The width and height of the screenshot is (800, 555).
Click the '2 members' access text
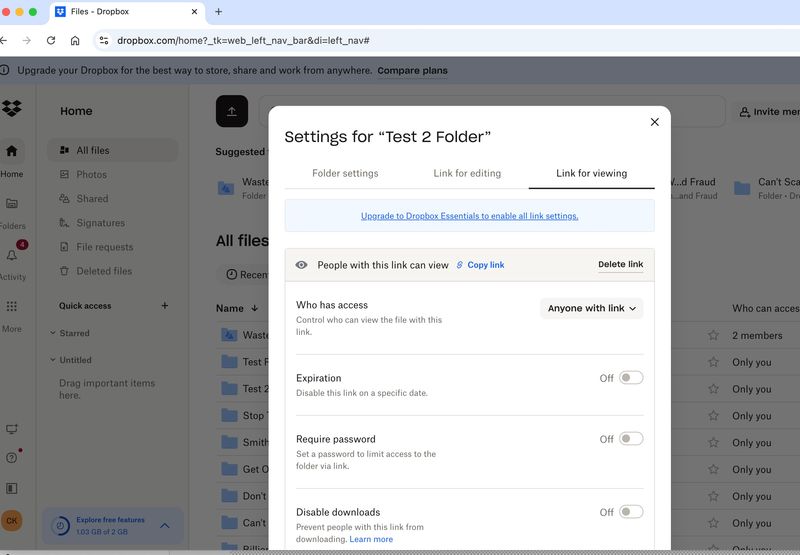pyautogui.click(x=757, y=335)
